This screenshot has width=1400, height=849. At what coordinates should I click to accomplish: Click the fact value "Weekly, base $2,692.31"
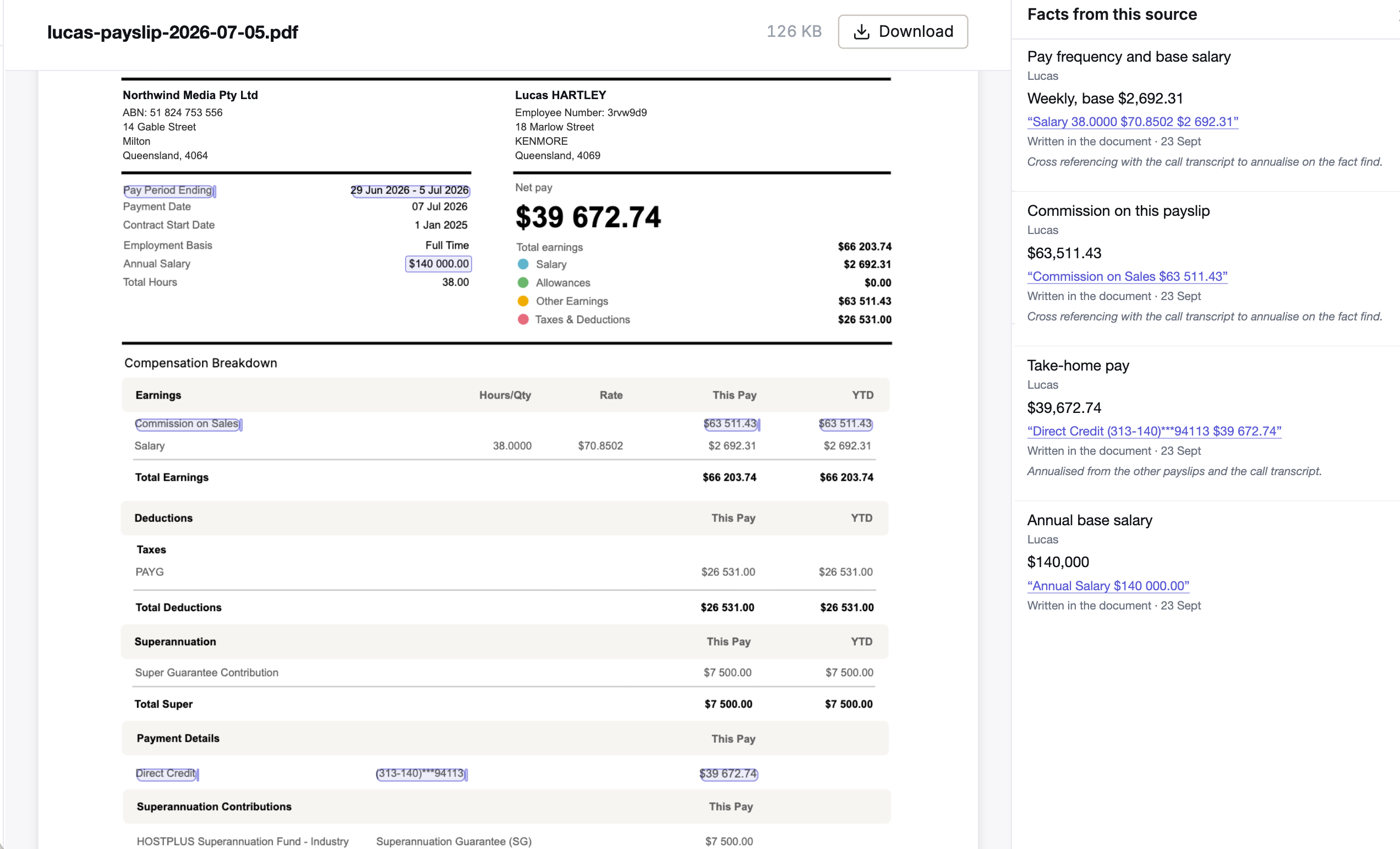click(1104, 99)
